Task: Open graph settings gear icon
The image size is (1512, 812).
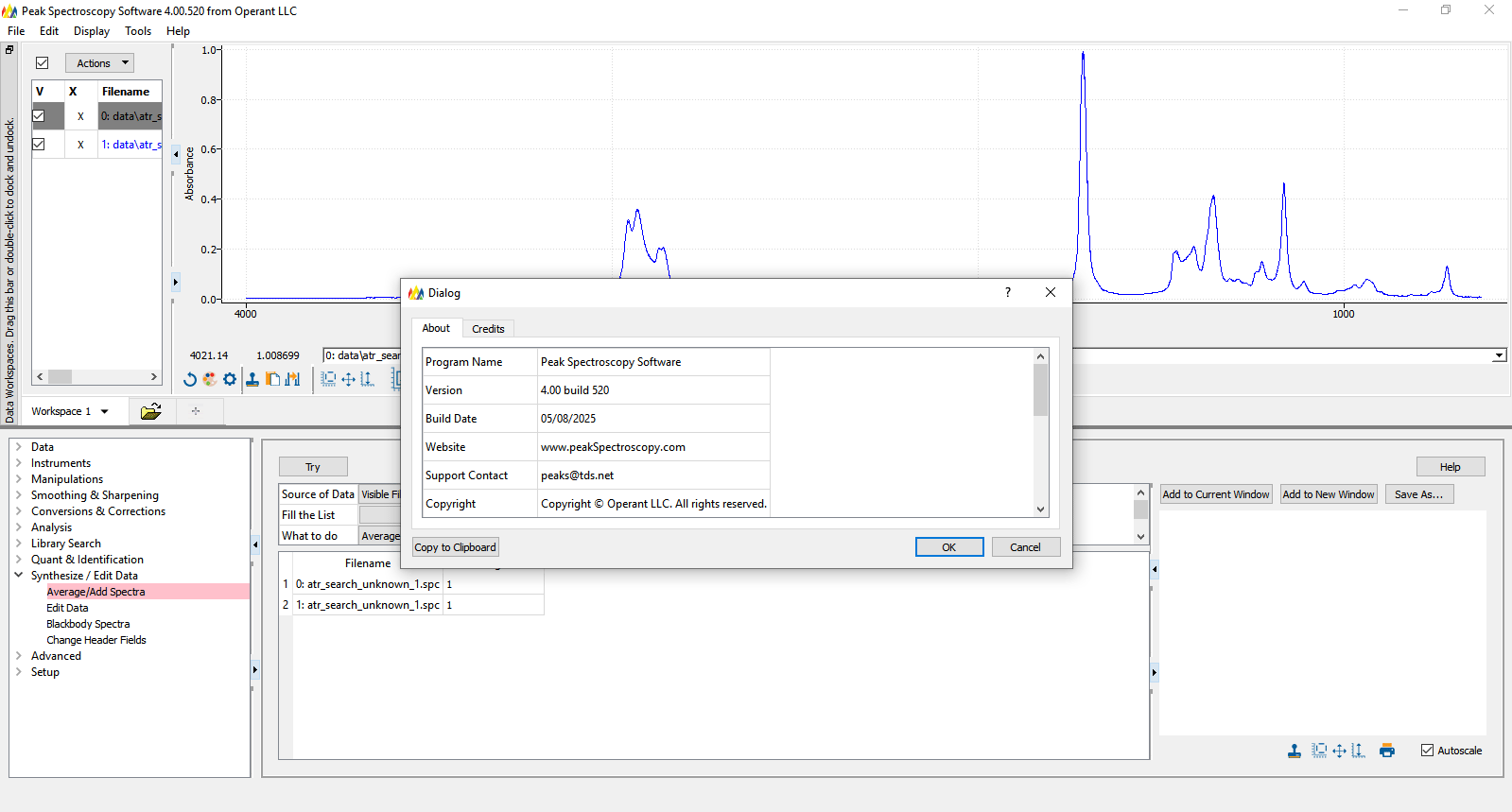Action: point(230,379)
